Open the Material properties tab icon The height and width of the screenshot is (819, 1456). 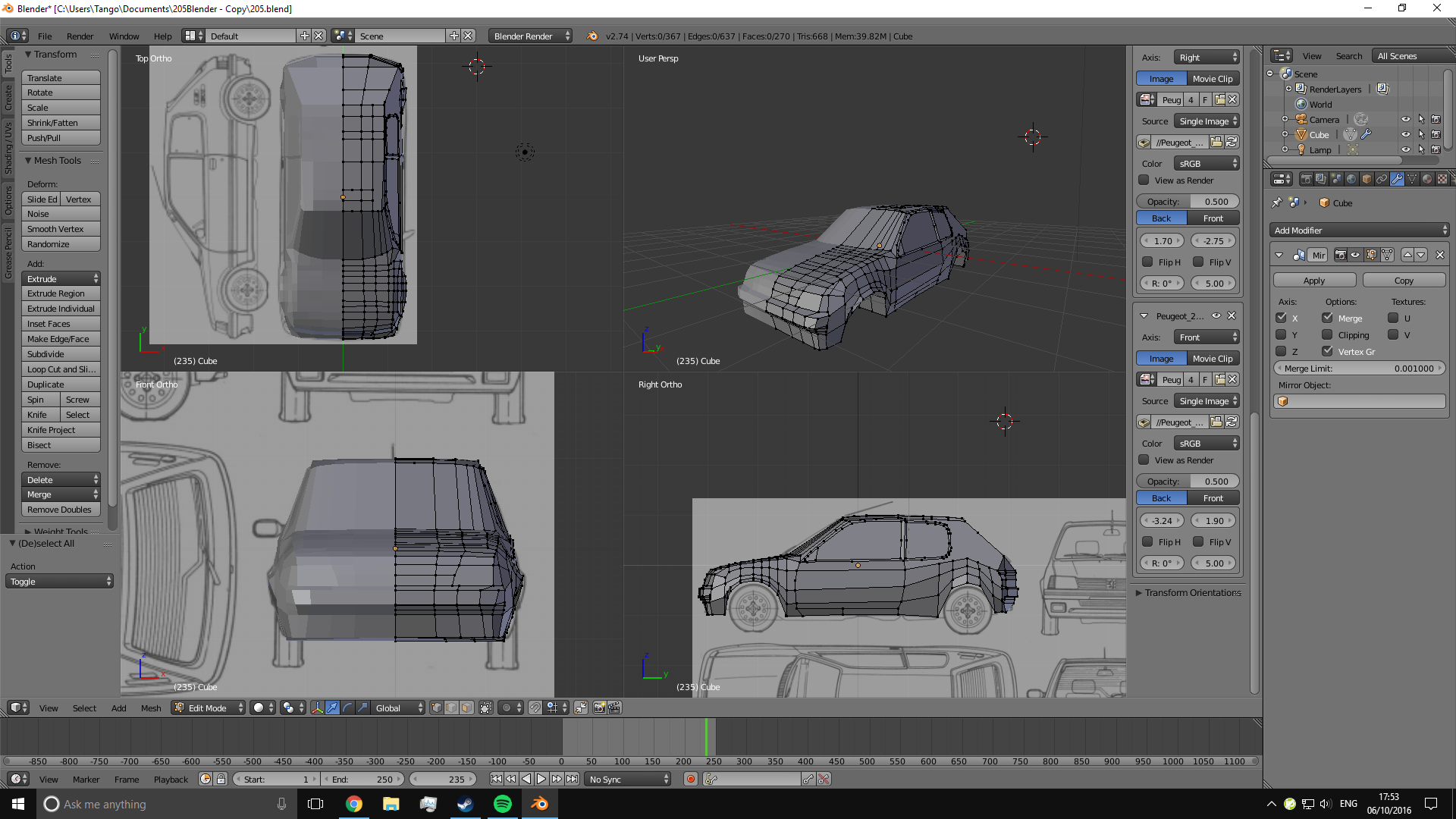coord(1427,179)
